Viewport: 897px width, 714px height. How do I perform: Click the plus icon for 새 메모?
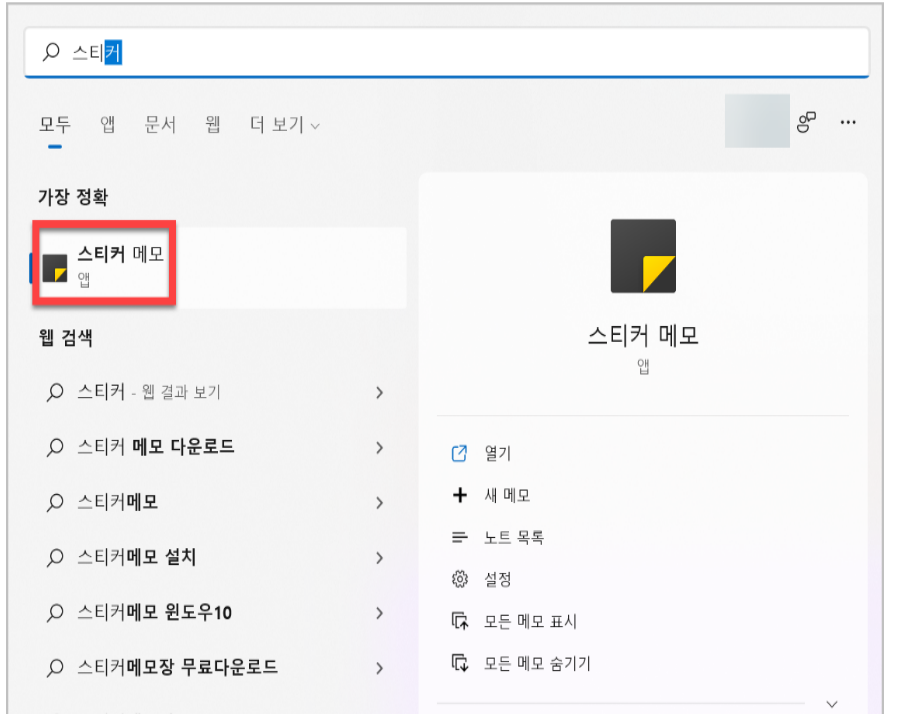tap(460, 495)
